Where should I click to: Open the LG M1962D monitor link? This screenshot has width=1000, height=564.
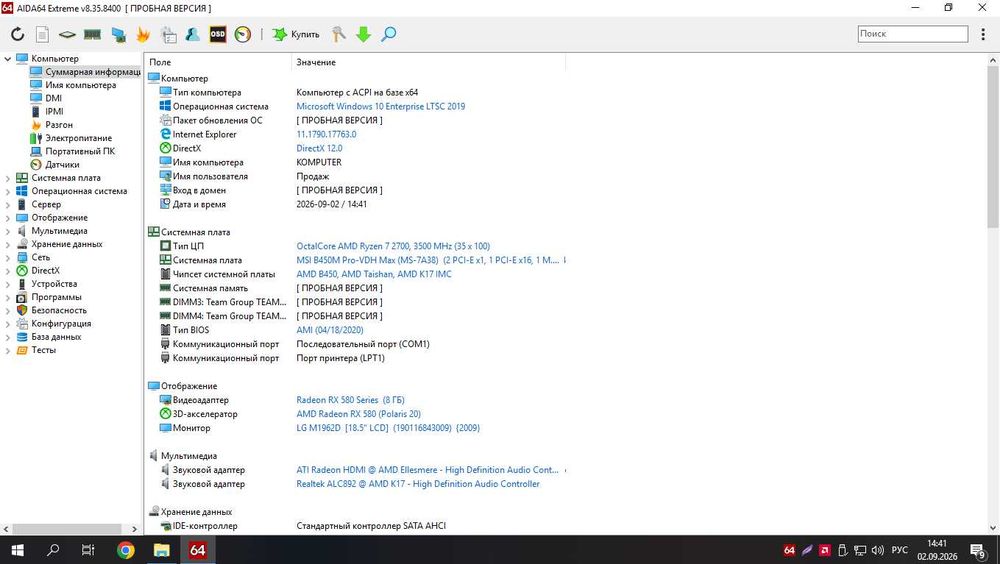click(388, 428)
